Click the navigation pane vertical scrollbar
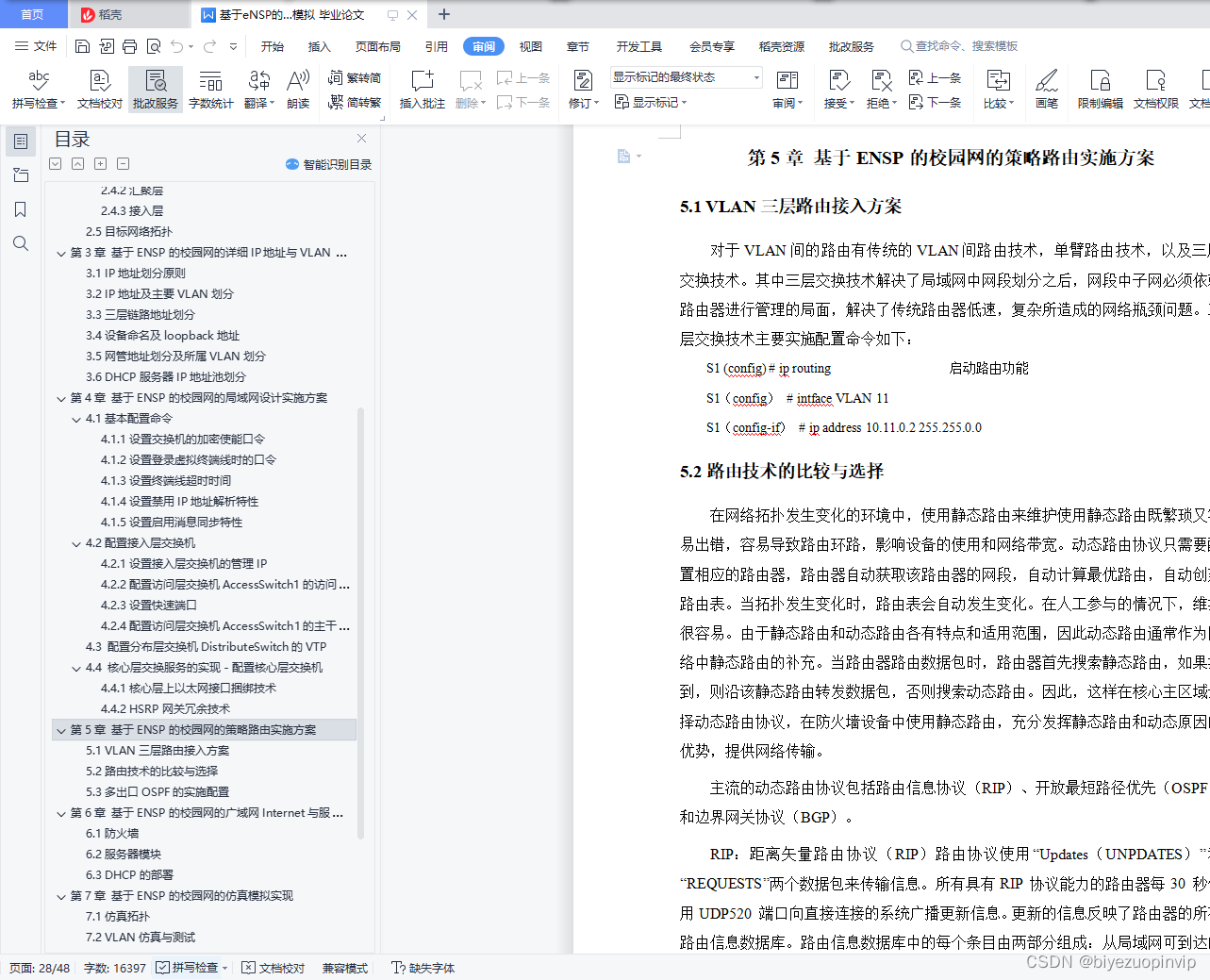The width and height of the screenshot is (1210, 980). click(360, 623)
